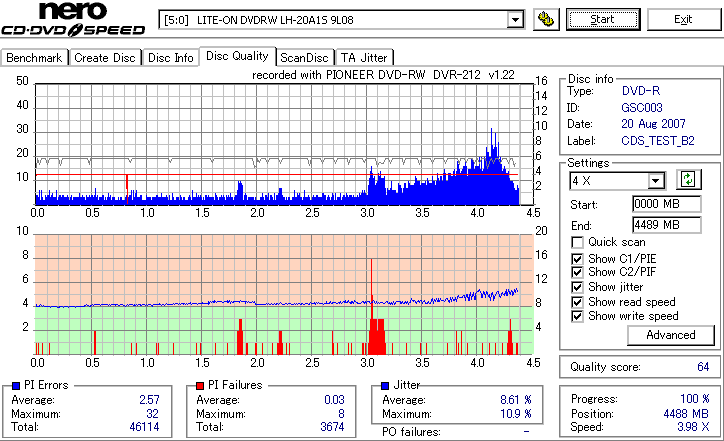Click the green refresh speed icon
Viewport: 724px width, 441px height.
pyautogui.click(x=688, y=179)
